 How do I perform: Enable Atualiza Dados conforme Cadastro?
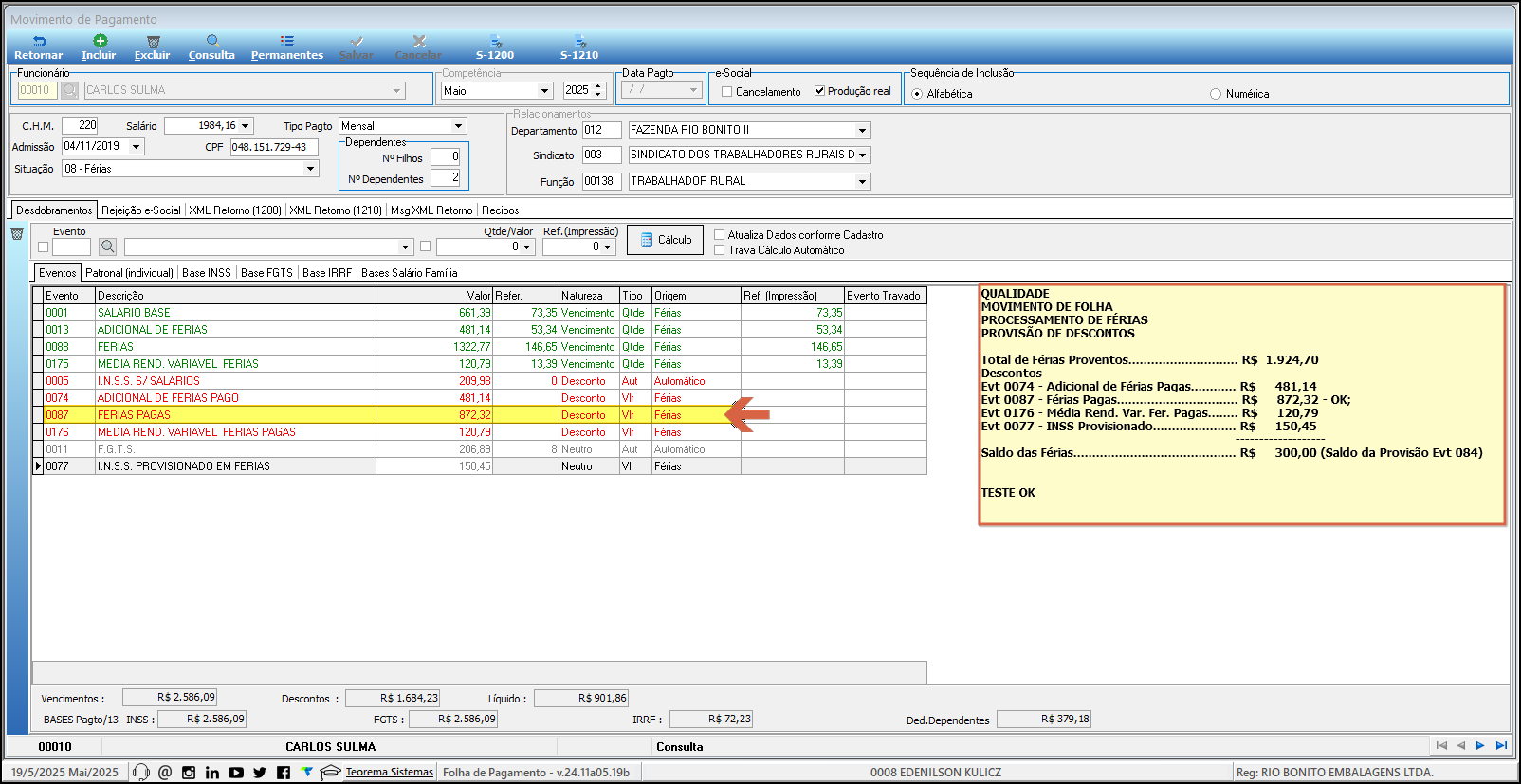720,235
